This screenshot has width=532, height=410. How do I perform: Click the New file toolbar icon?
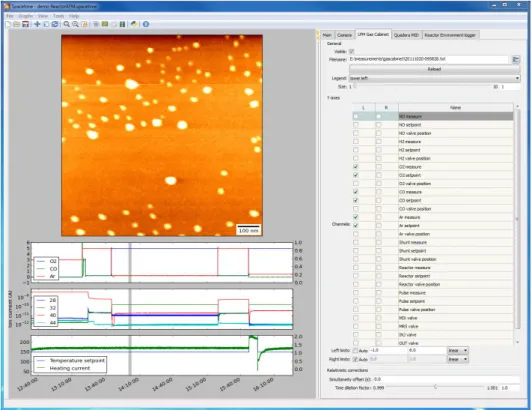click(8, 24)
